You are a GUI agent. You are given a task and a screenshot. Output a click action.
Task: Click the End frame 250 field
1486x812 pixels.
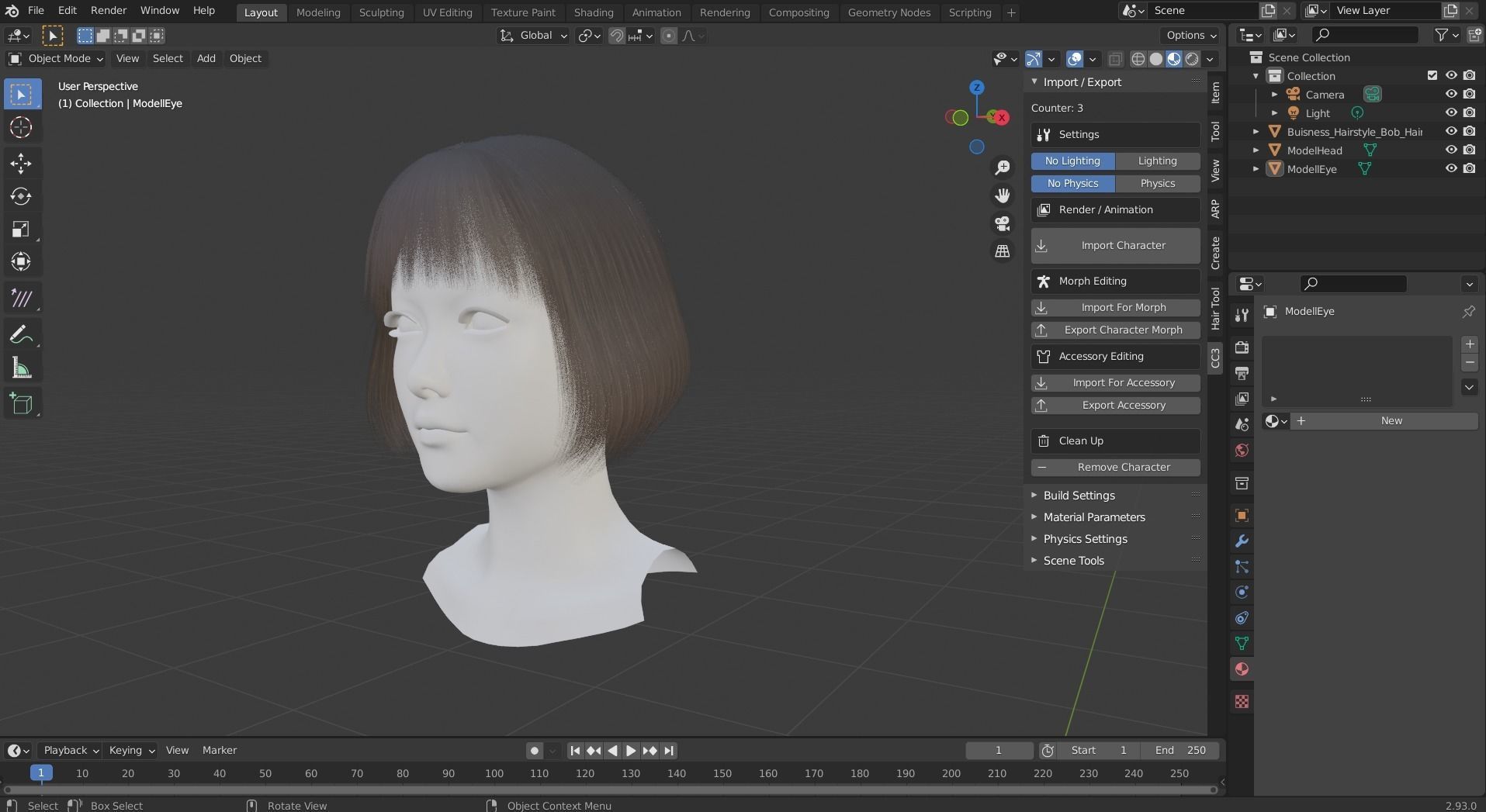(x=1179, y=750)
